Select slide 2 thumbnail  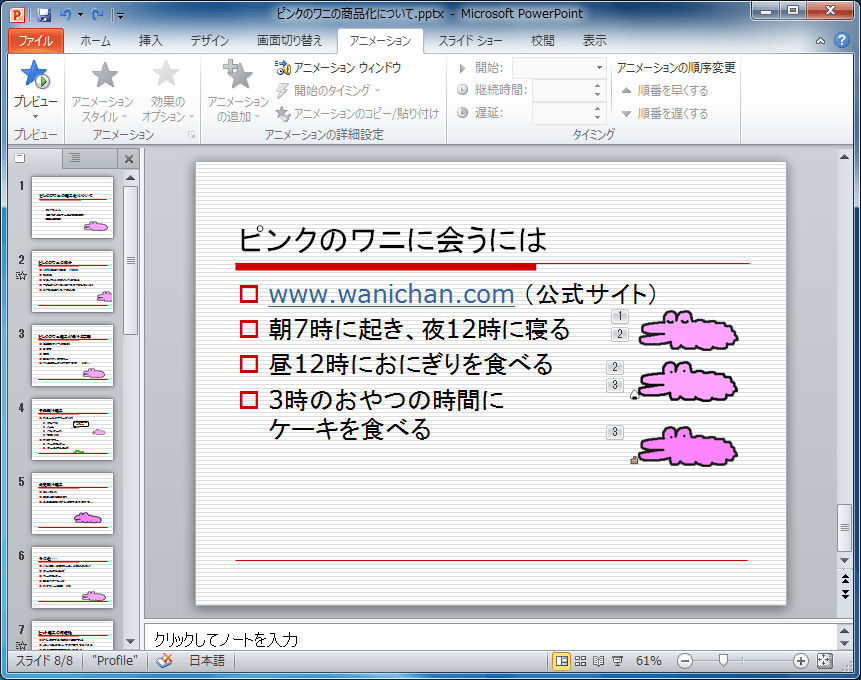click(72, 281)
